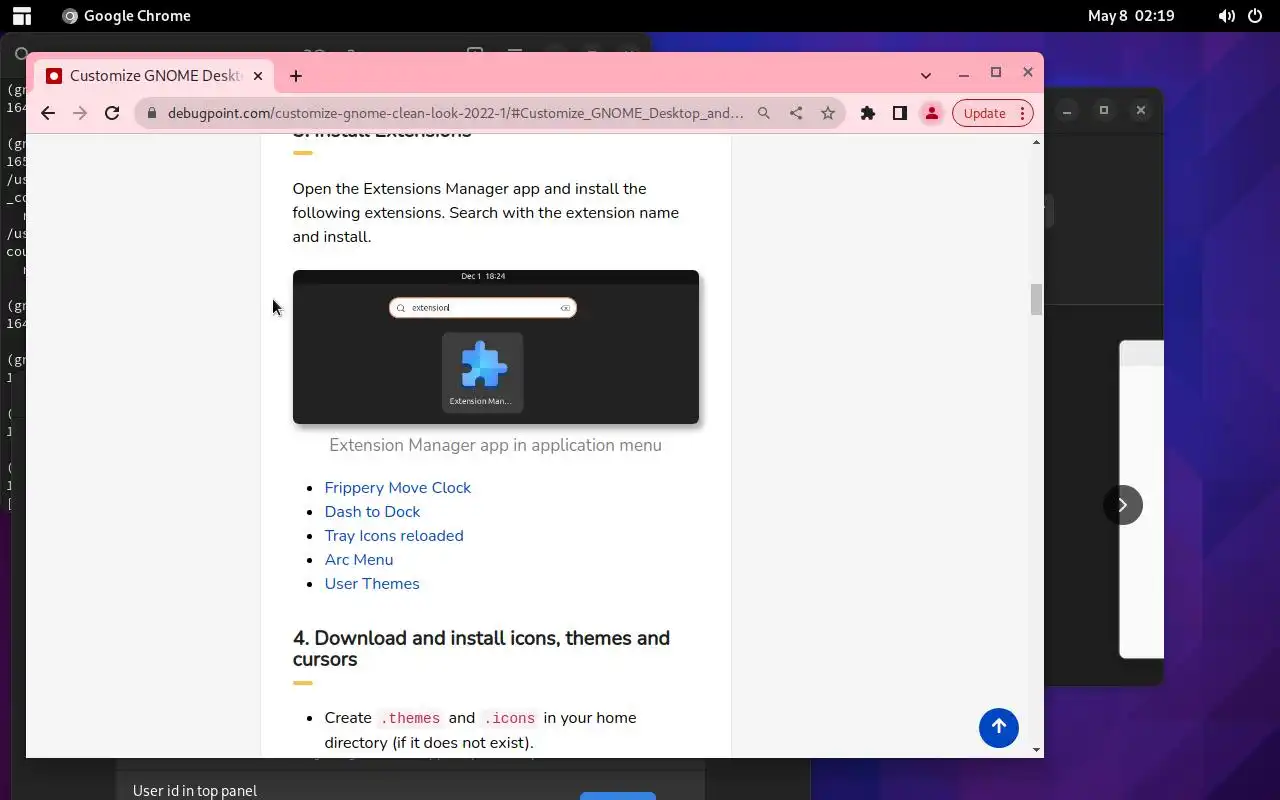Open the Chrome profile avatar
The width and height of the screenshot is (1280, 800).
(x=932, y=113)
